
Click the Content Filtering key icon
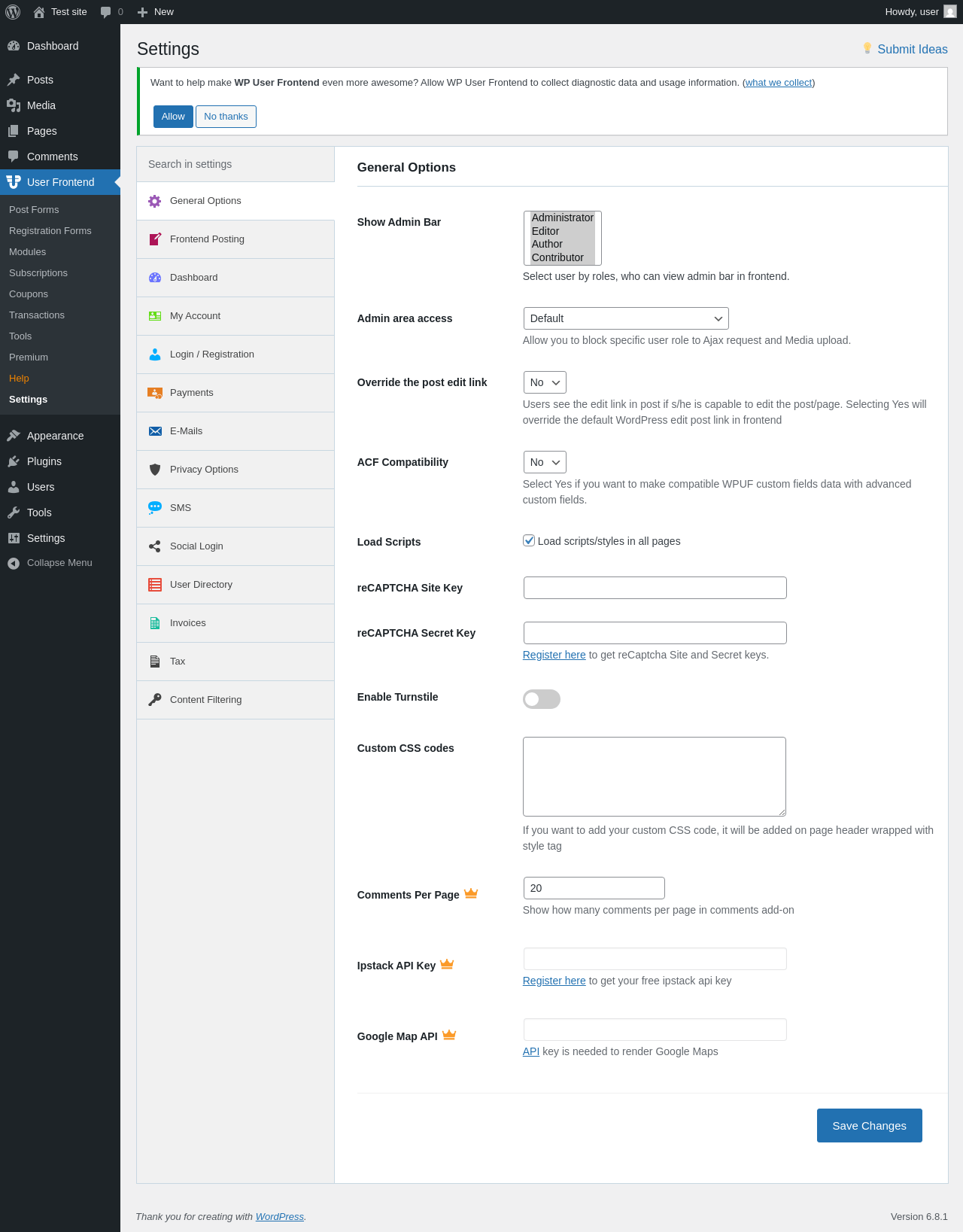(x=155, y=700)
